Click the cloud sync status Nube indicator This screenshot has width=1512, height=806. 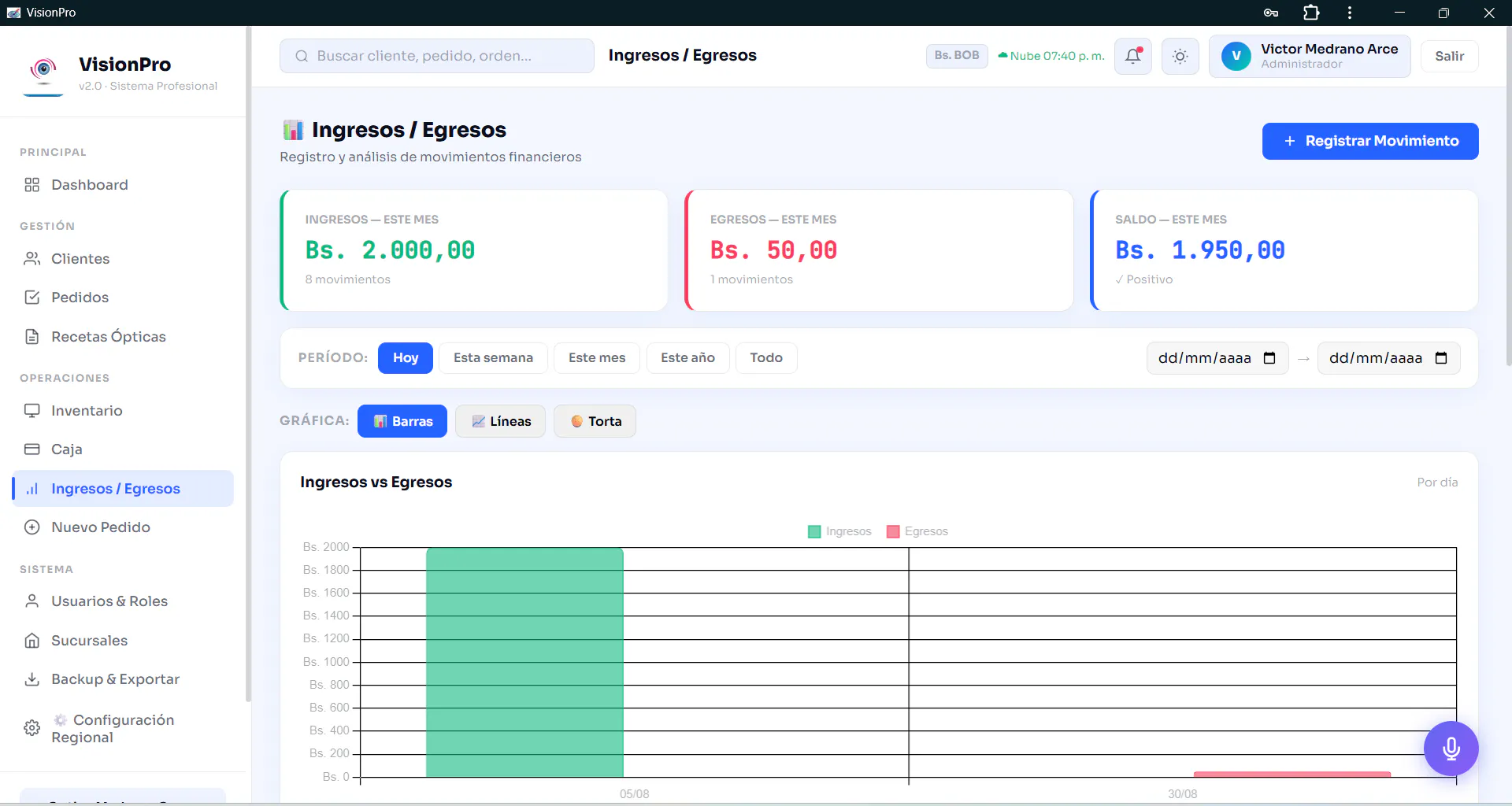click(1051, 56)
